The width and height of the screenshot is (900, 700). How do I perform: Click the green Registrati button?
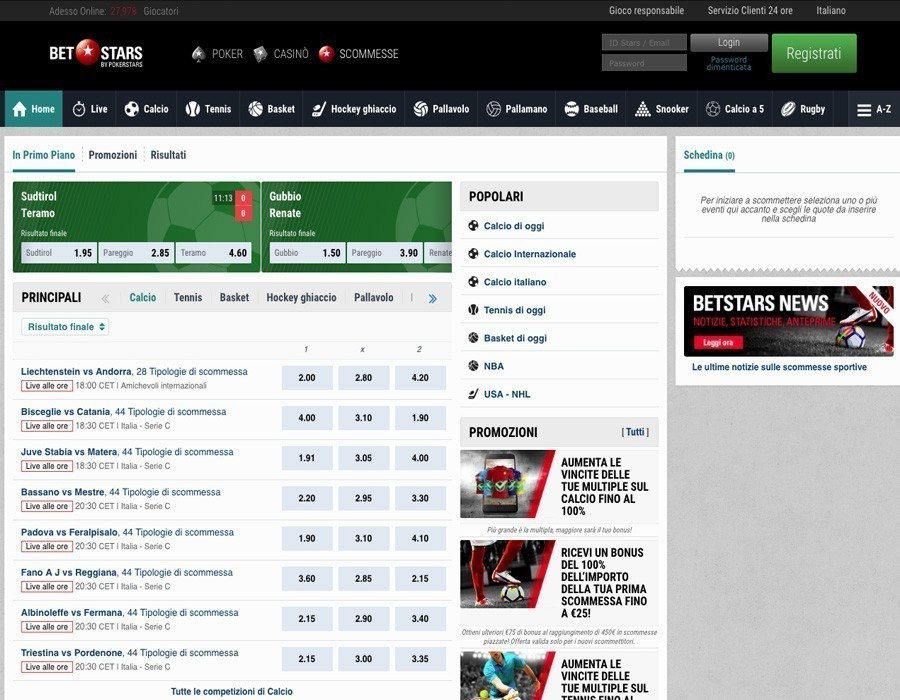pos(814,53)
